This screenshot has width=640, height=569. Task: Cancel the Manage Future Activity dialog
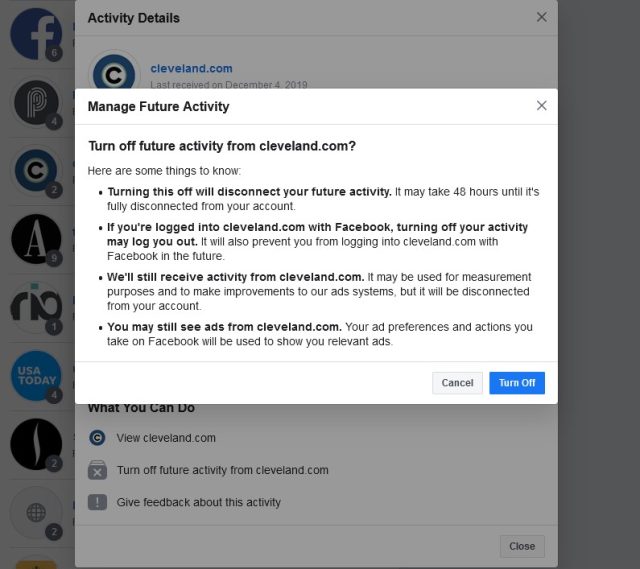[x=457, y=383]
